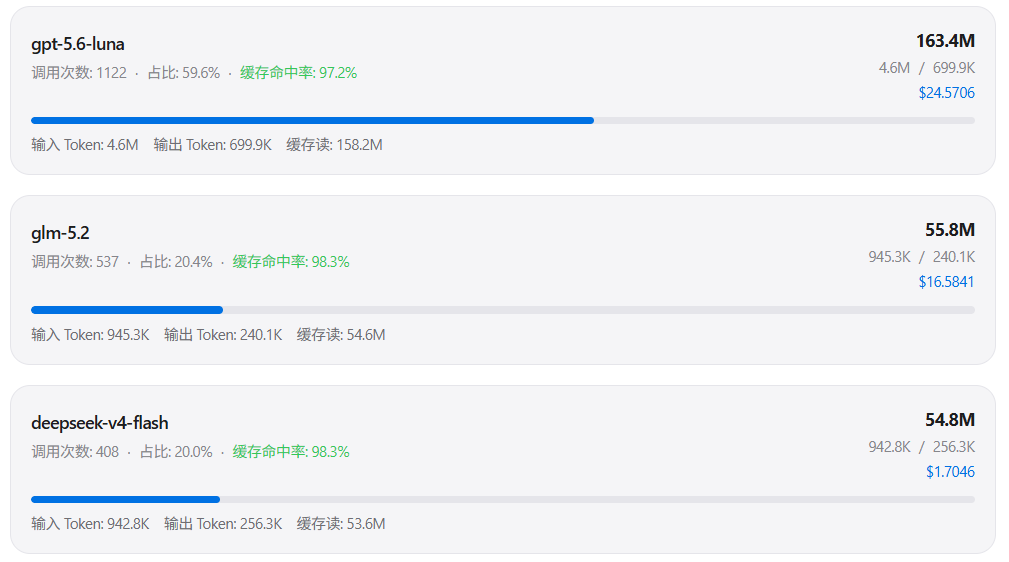Viewport: 1009px width, 562px height.
Task: Select the 54.8M total token figure
Action: 950,420
